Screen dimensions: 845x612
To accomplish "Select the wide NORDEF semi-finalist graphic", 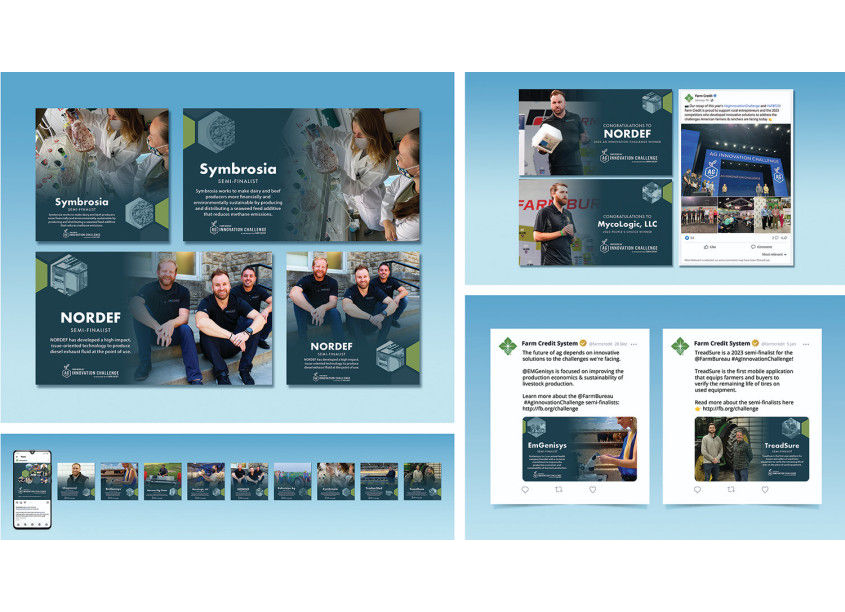I will point(154,318).
